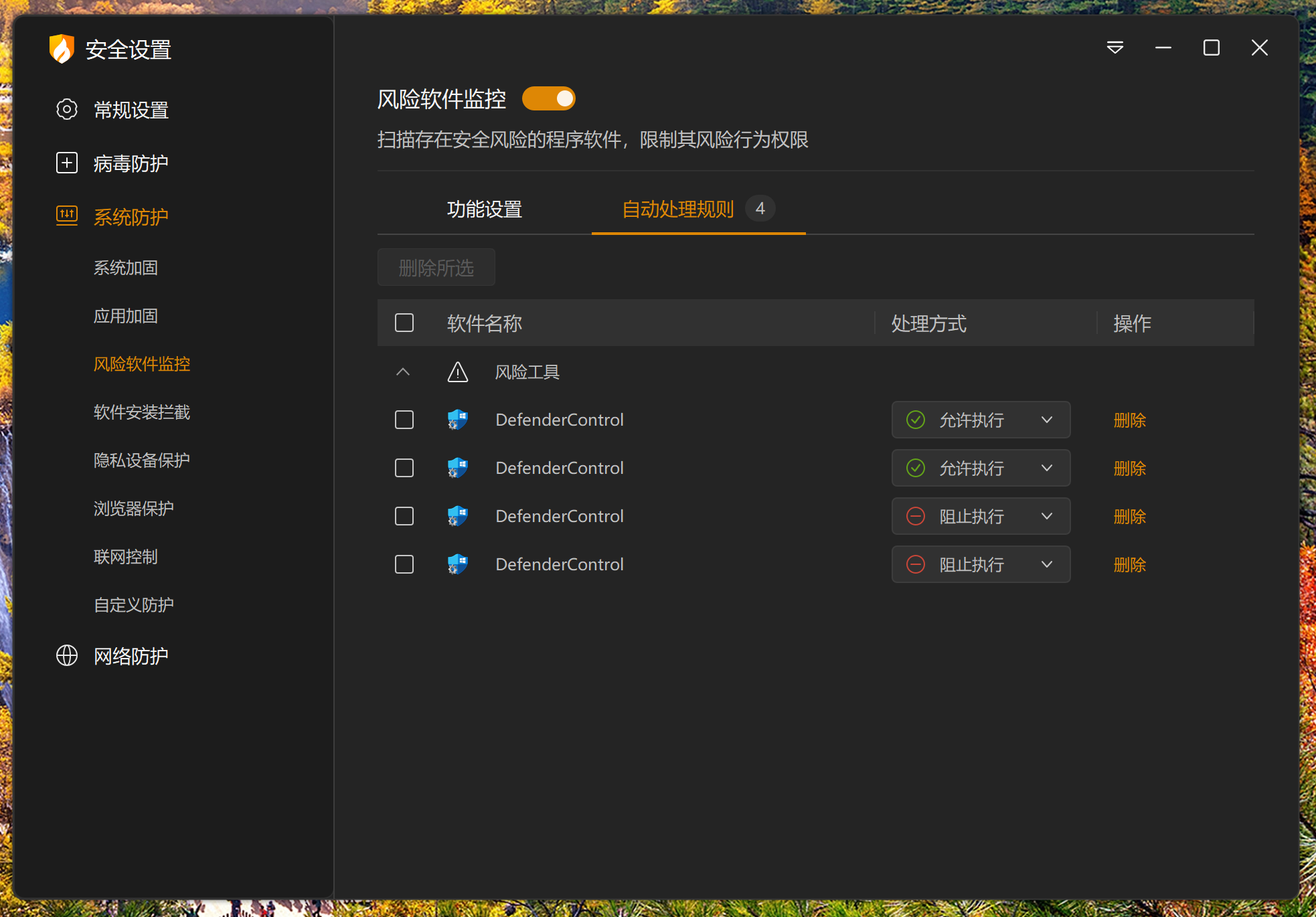Click the 软件名称 column header

[485, 323]
